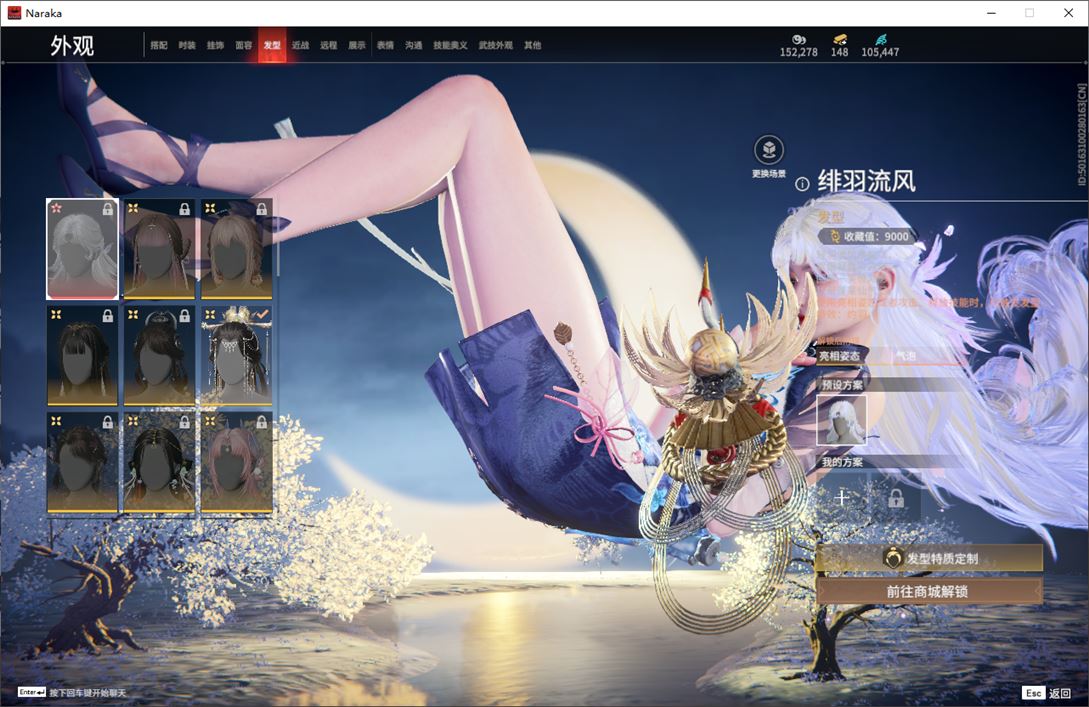Select the black straight-bangs hairstyle card
Screen dimensions: 1089x707
click(83, 356)
